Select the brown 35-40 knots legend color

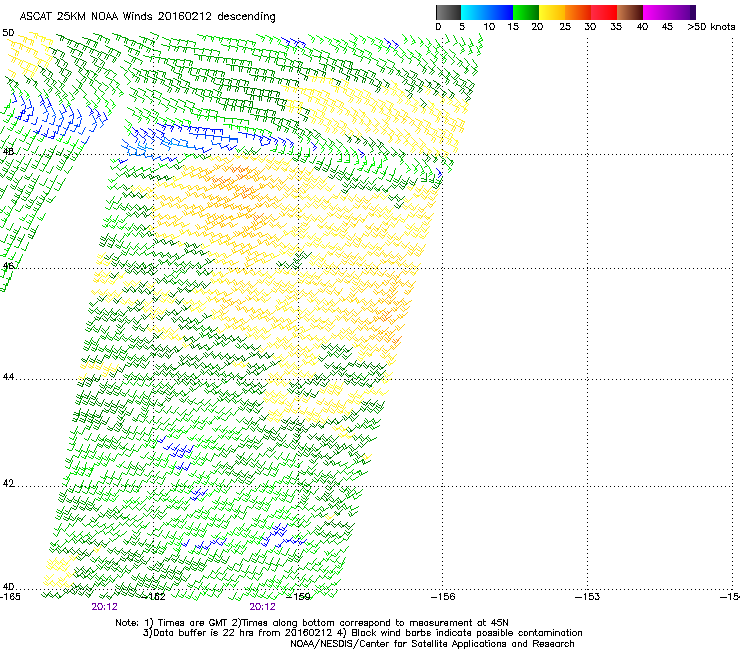[630, 12]
